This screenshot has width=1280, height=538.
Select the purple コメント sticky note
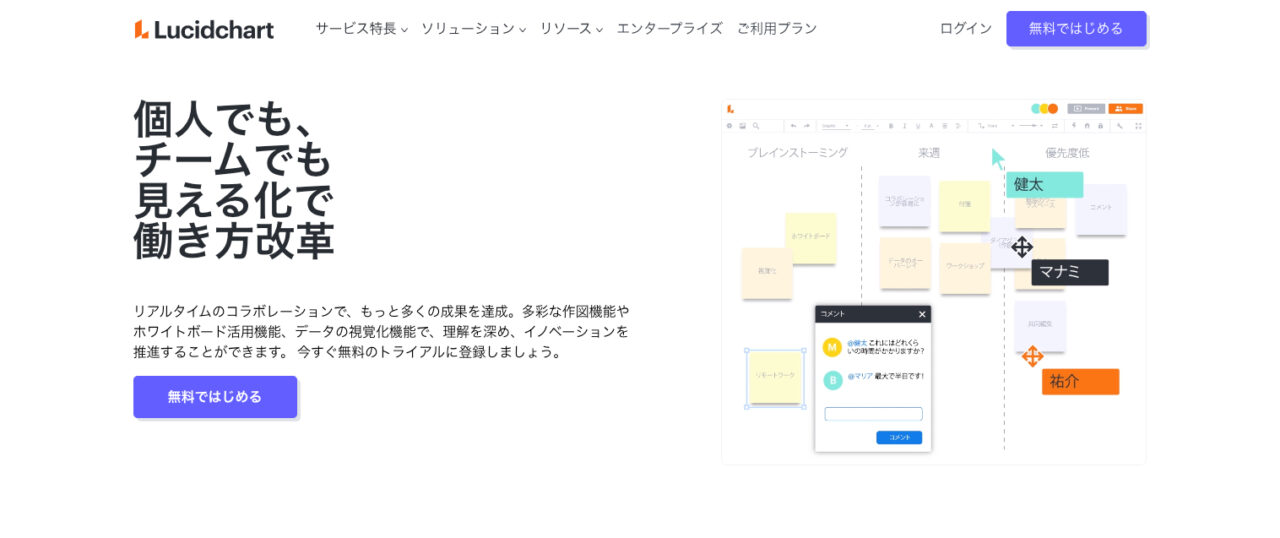click(1101, 209)
